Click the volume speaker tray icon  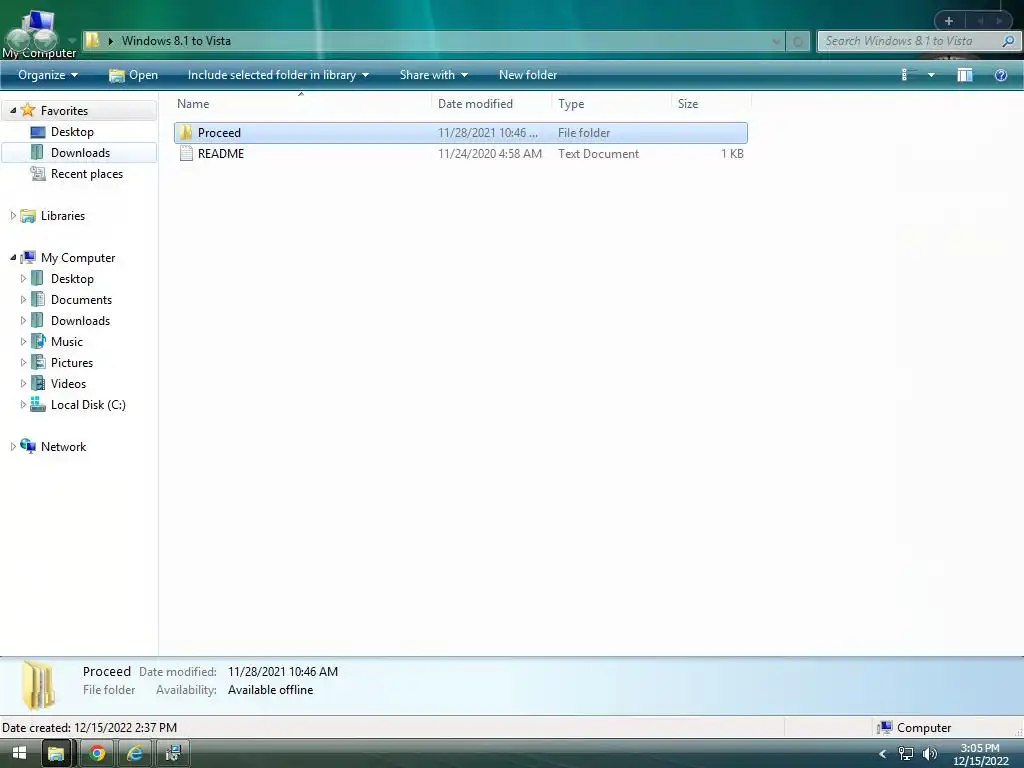click(x=929, y=754)
